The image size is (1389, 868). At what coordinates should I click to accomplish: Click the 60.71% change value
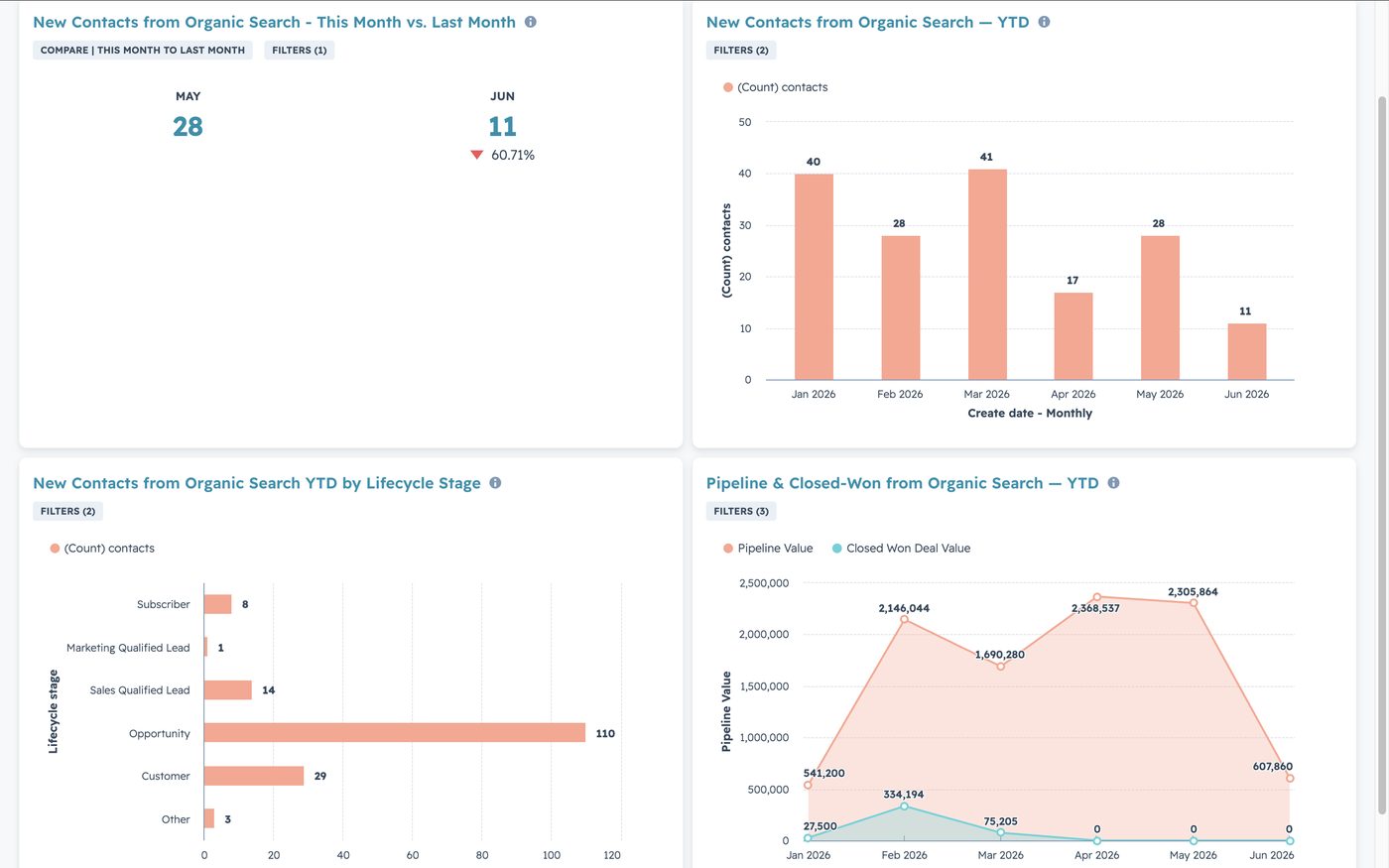pyautogui.click(x=513, y=155)
